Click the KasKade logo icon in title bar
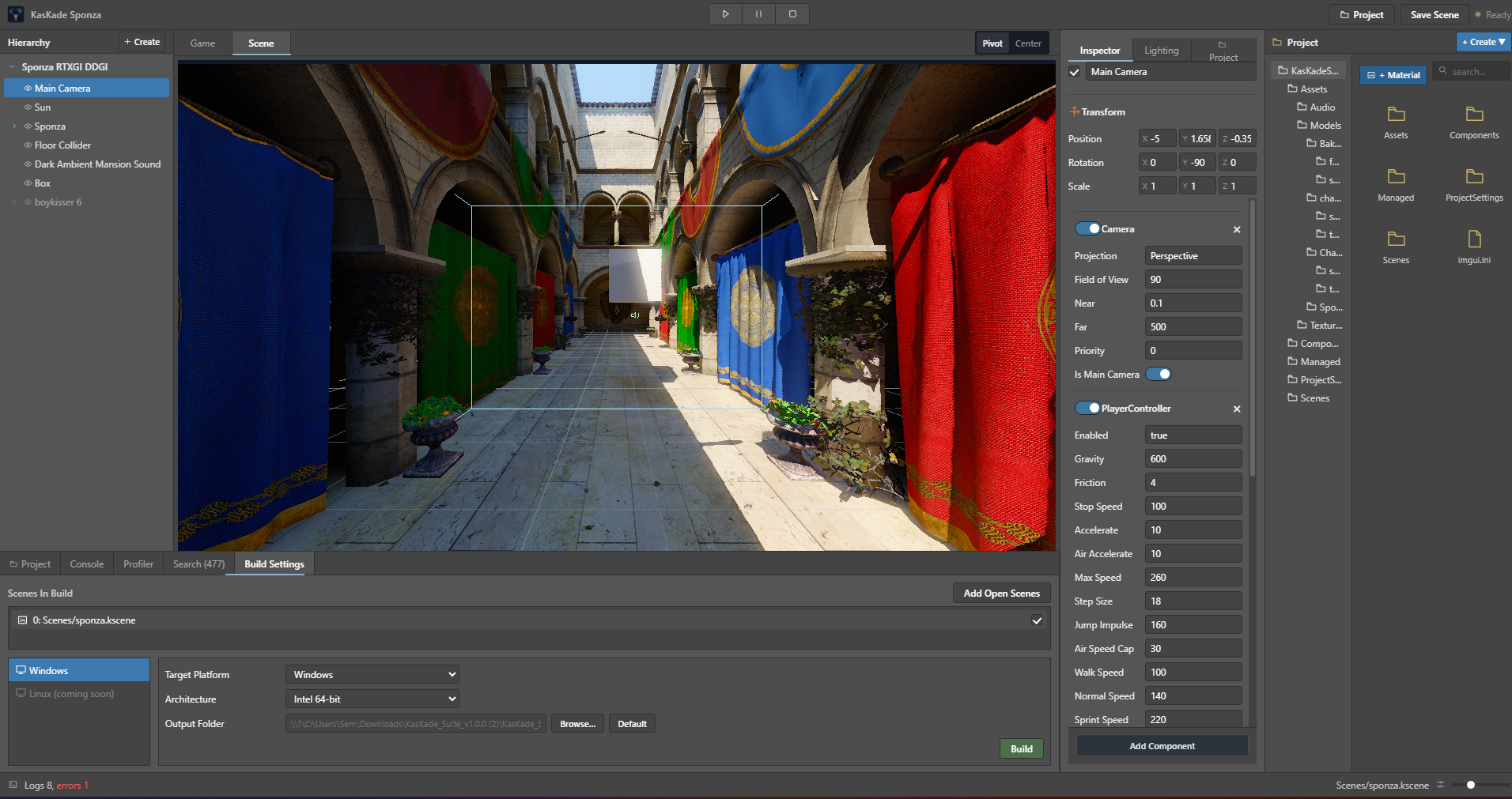 click(x=16, y=14)
